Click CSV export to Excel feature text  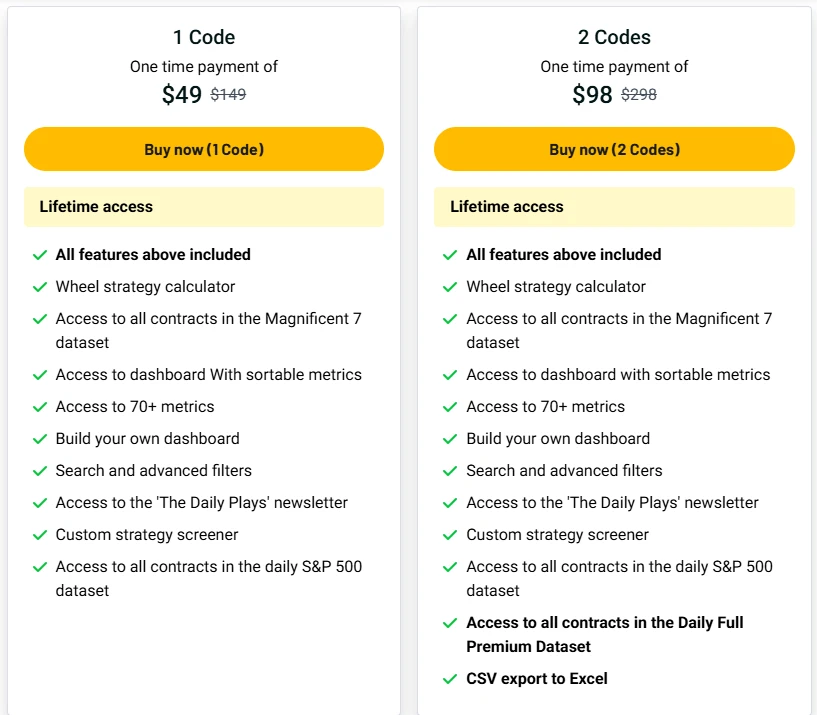tap(537, 679)
